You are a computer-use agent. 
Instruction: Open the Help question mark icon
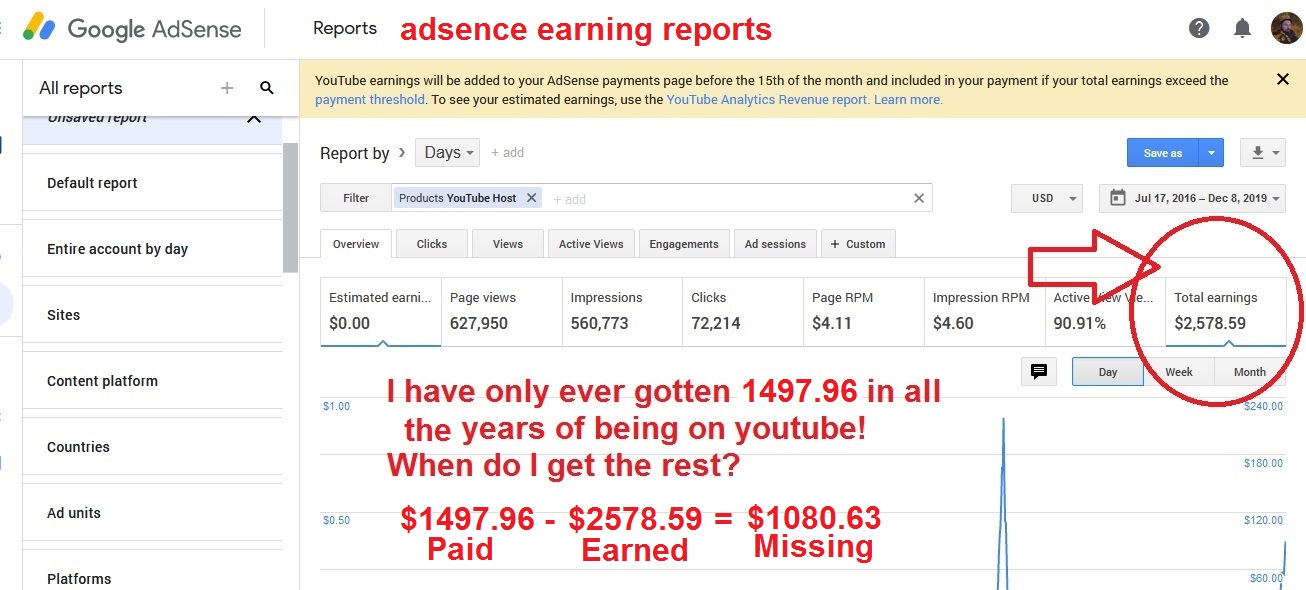(1199, 28)
